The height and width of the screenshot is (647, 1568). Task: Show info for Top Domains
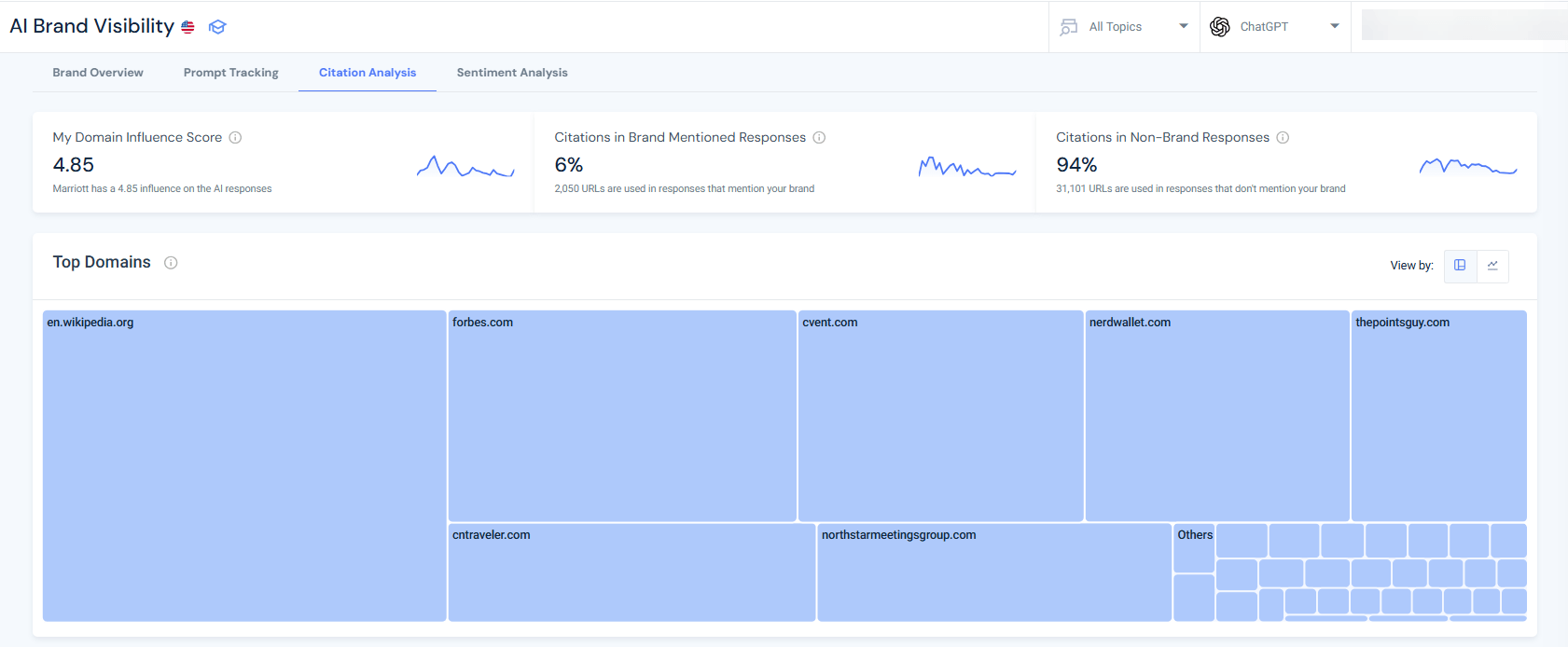click(171, 263)
